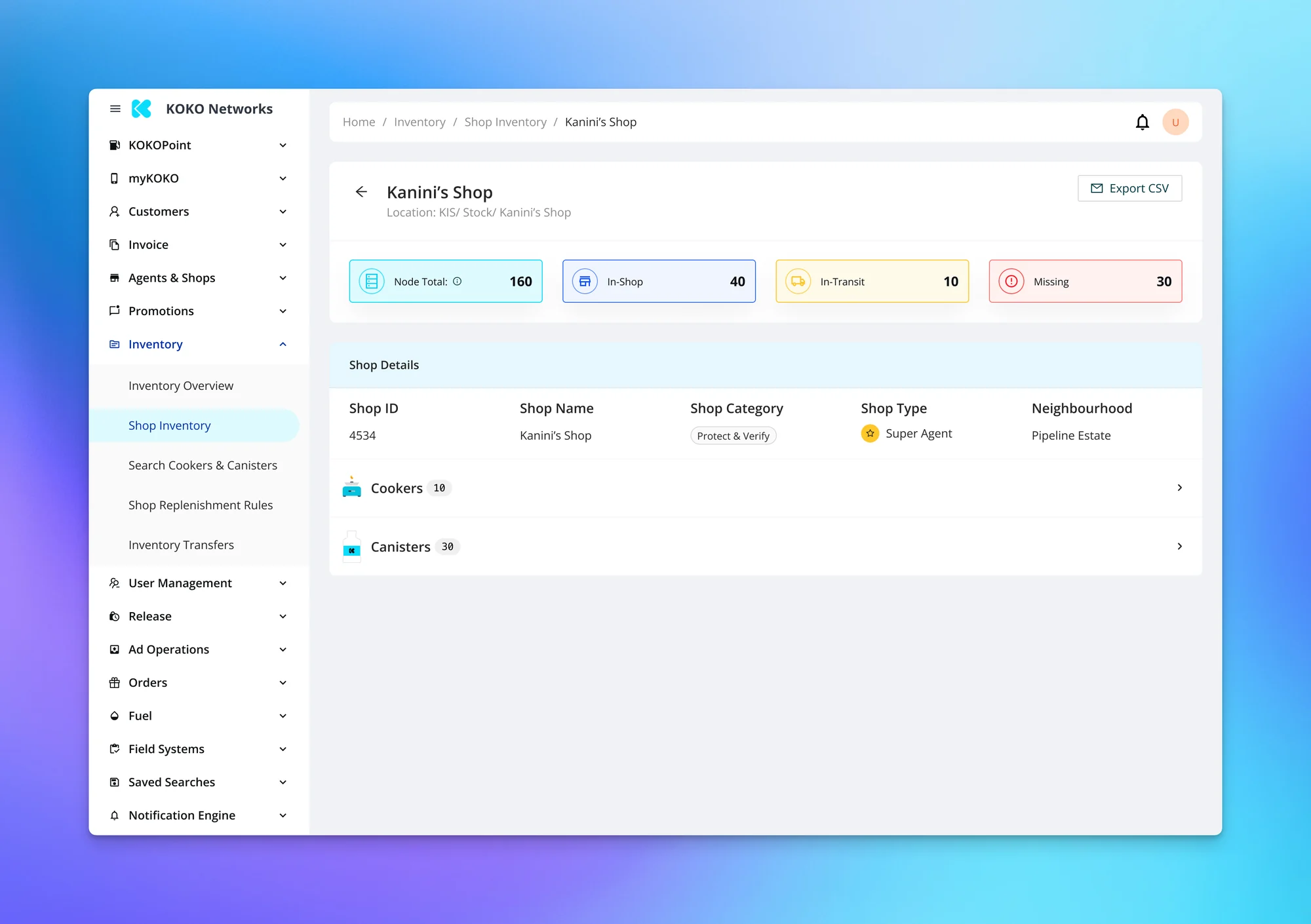Click the myKOKO phone icon
The height and width of the screenshot is (924, 1311).
tap(115, 178)
